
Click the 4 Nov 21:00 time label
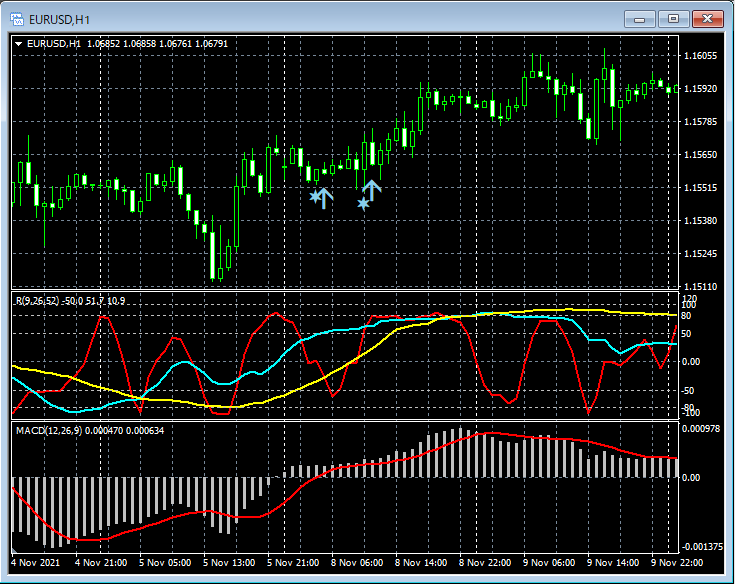click(x=101, y=562)
